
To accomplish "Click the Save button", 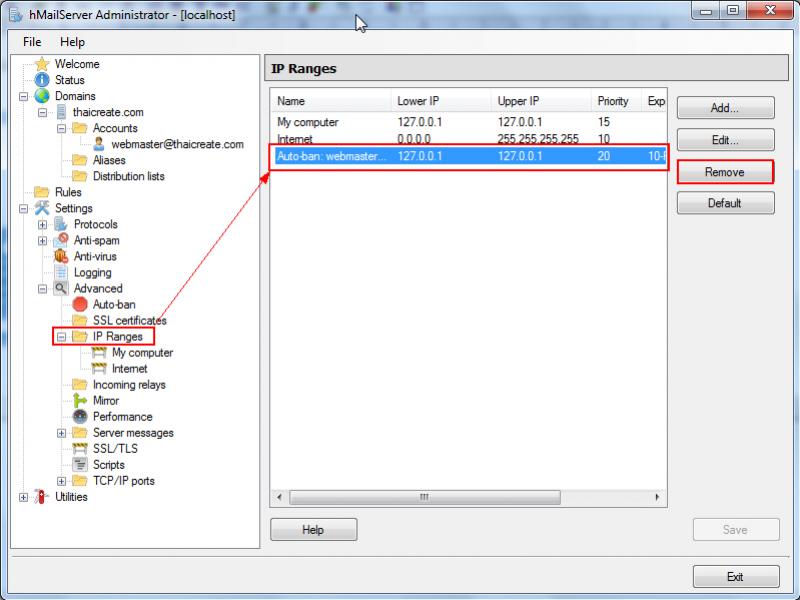I will click(x=735, y=530).
